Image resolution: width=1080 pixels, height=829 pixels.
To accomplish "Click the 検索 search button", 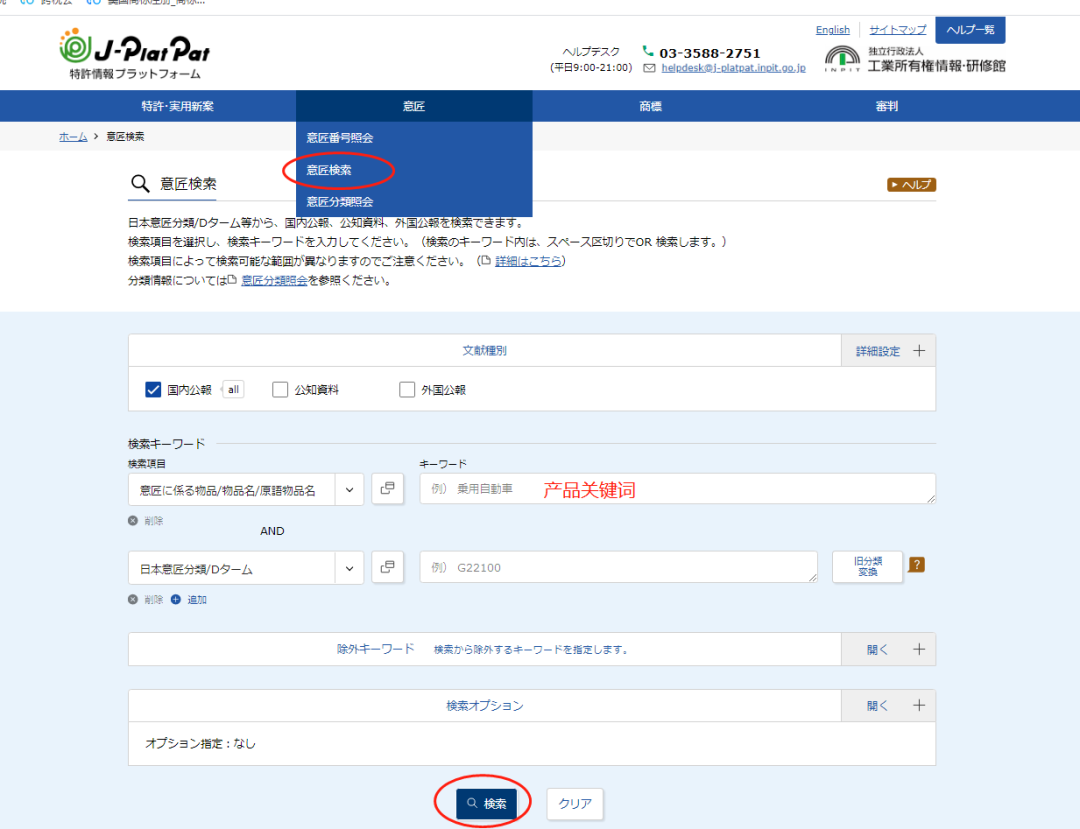I will [486, 804].
